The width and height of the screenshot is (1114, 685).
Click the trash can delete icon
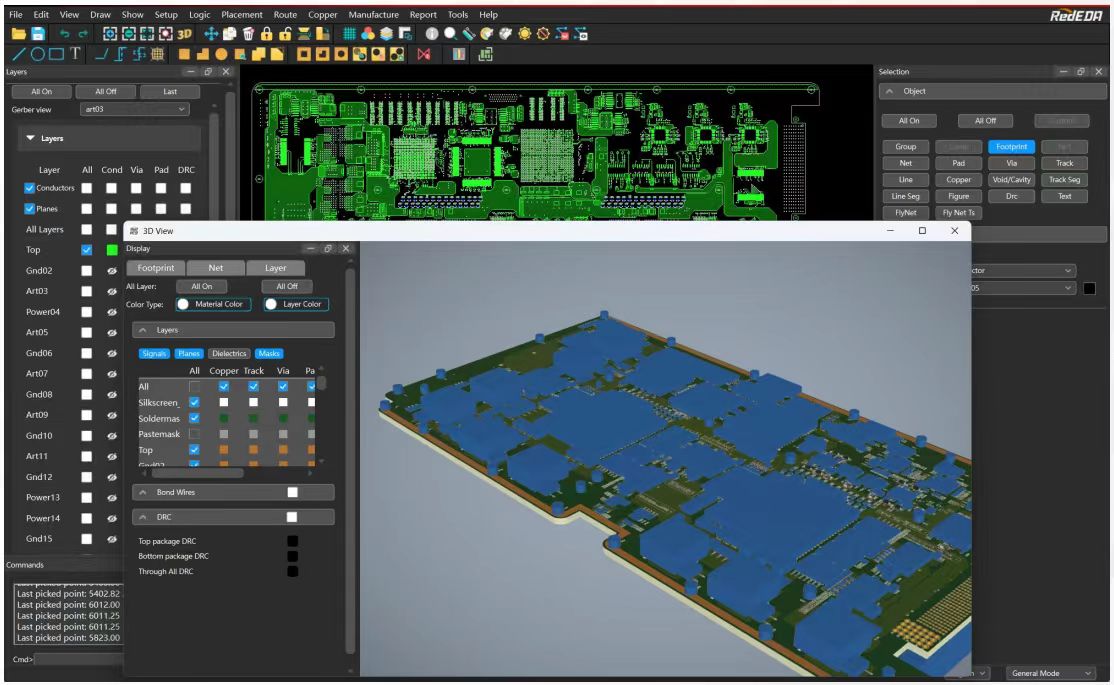248,33
